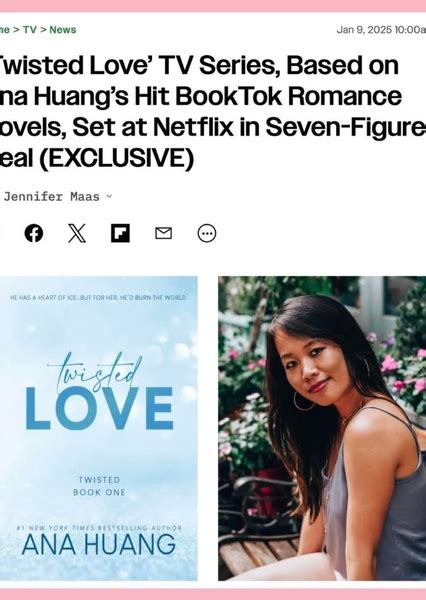Click the Ana Huang name on book cover
This screenshot has height=600, width=426.
pyautogui.click(x=99, y=545)
